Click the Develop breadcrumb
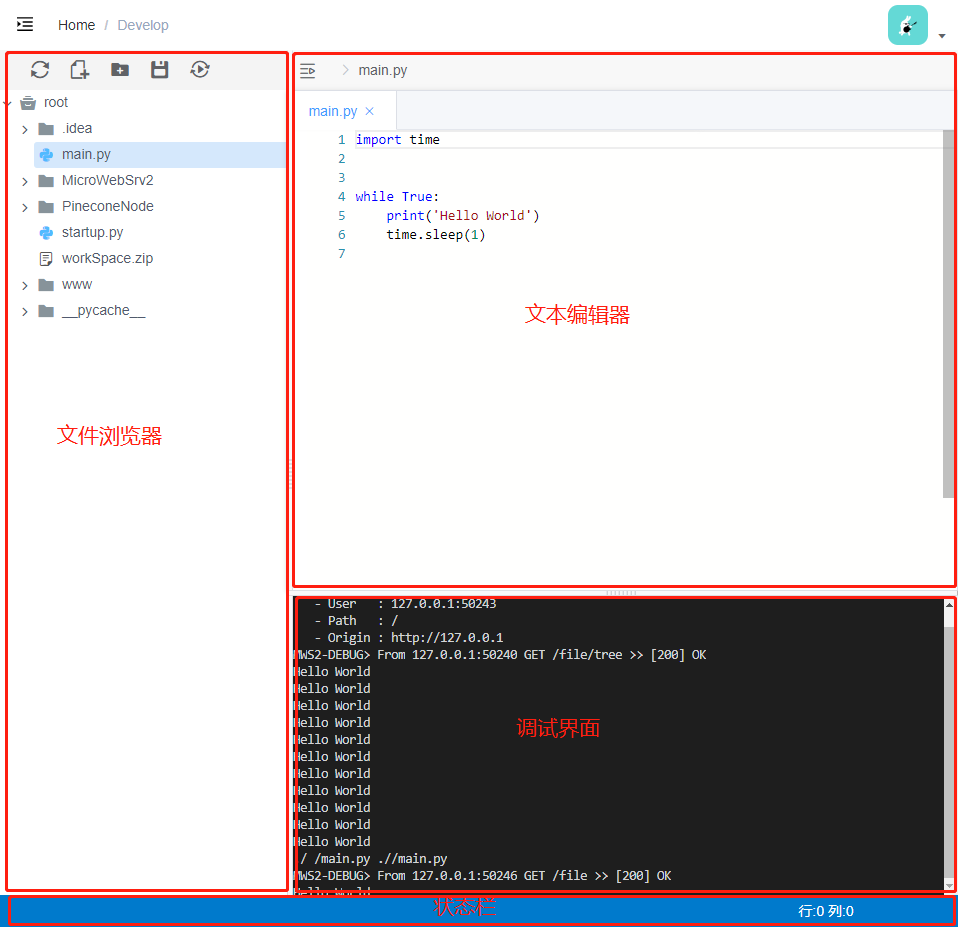 click(143, 25)
